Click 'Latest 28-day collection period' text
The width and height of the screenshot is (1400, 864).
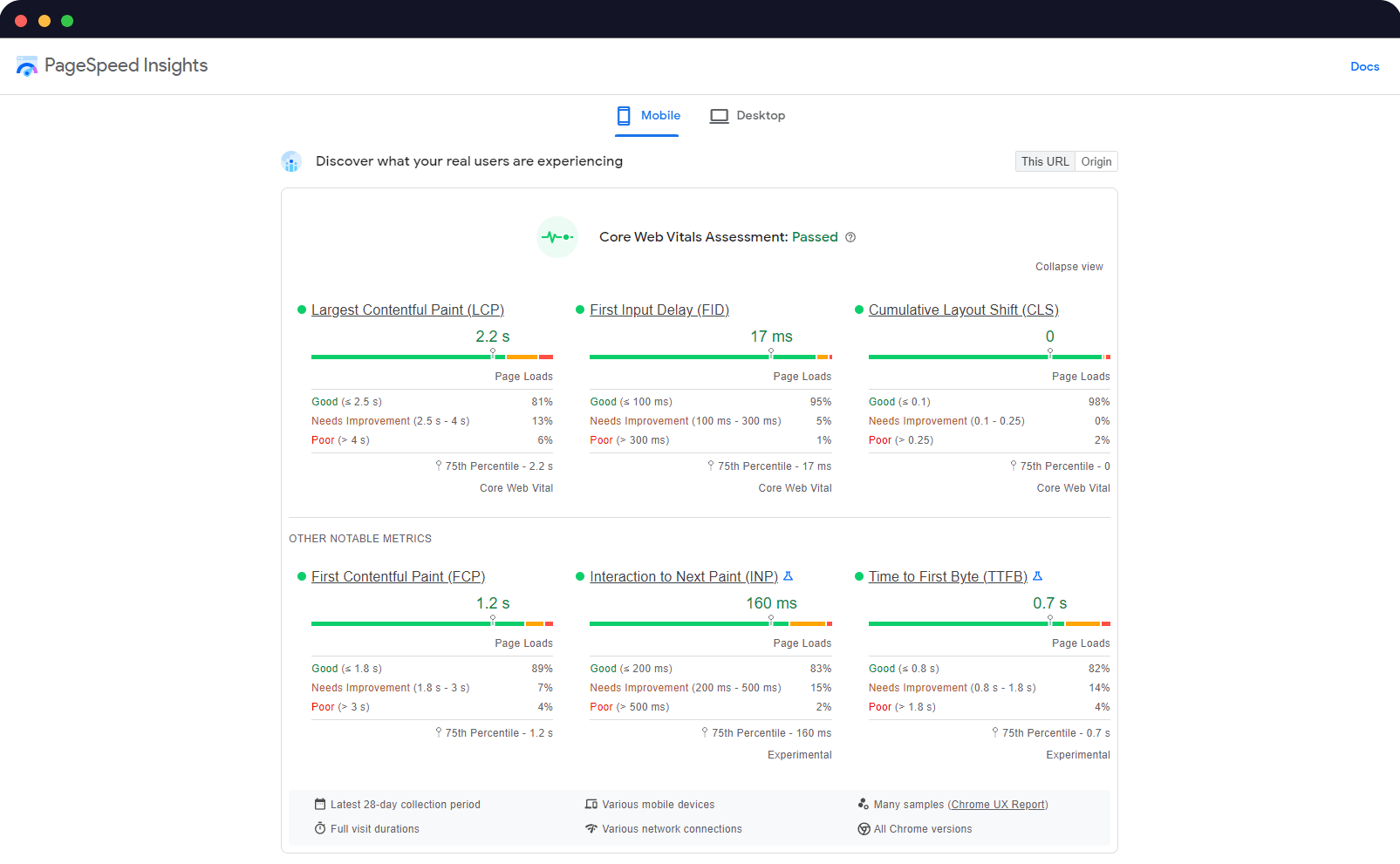pos(406,805)
